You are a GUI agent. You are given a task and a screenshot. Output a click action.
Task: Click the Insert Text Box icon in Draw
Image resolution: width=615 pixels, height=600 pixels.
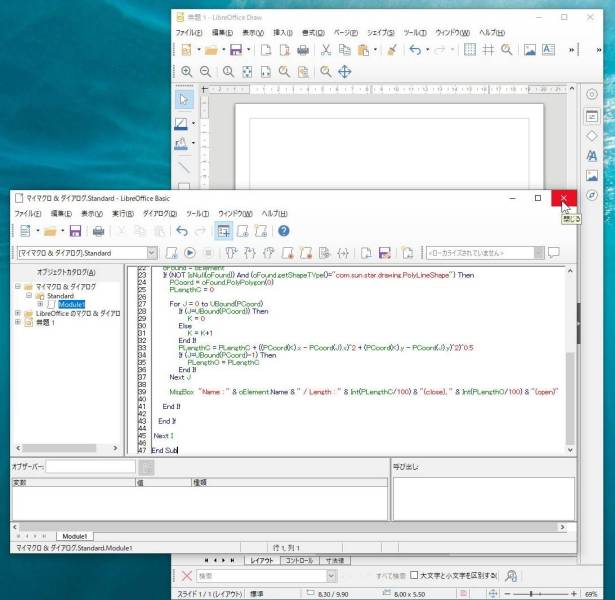click(x=548, y=50)
